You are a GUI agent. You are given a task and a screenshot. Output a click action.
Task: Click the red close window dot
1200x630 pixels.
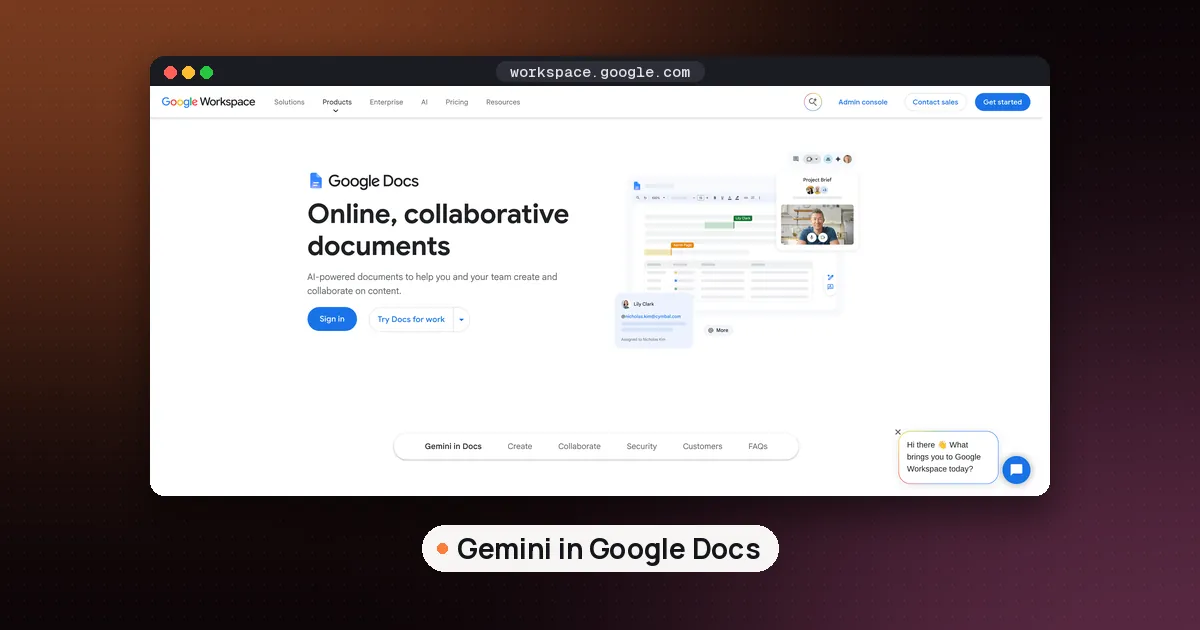point(170,72)
